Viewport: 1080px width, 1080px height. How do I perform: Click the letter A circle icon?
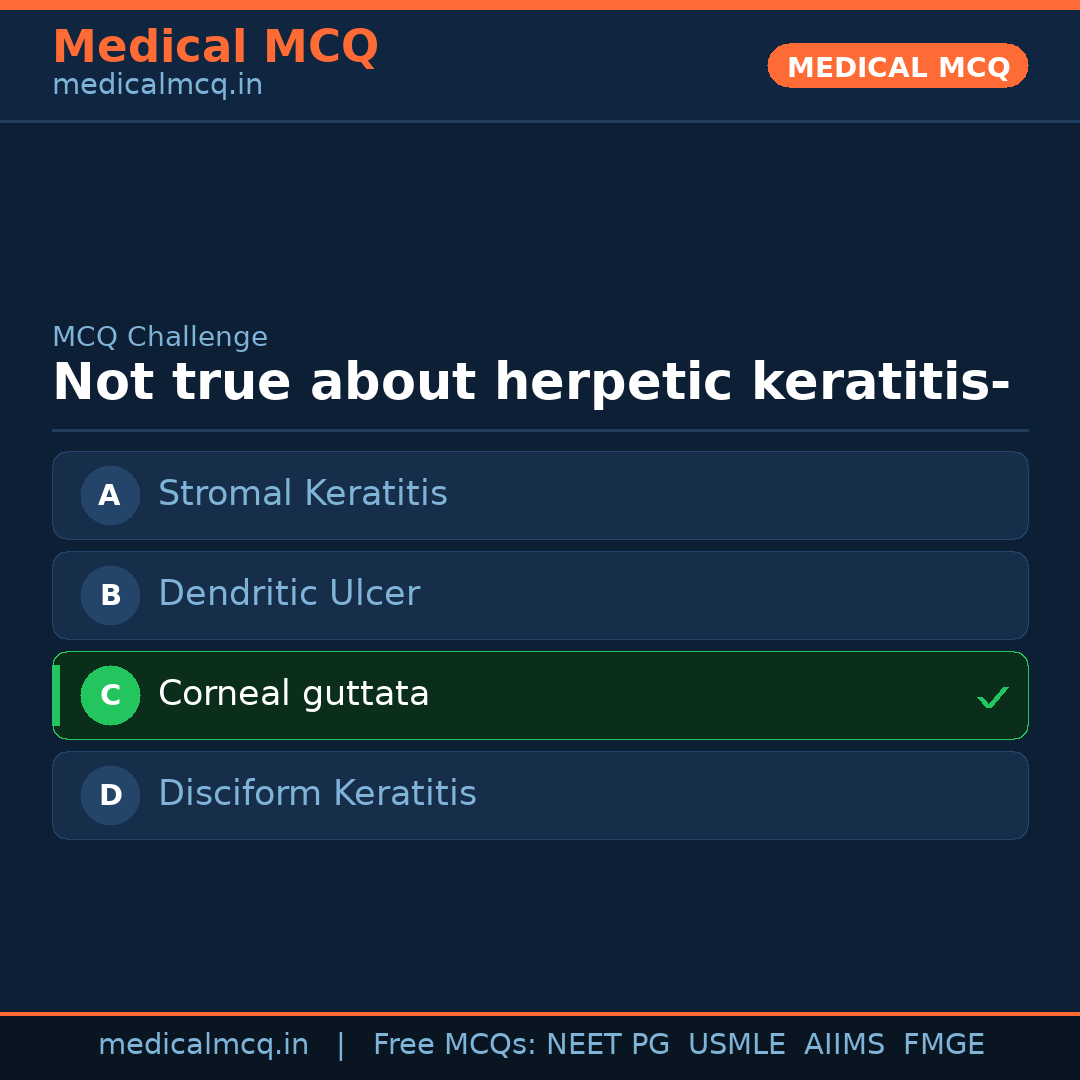tap(110, 495)
